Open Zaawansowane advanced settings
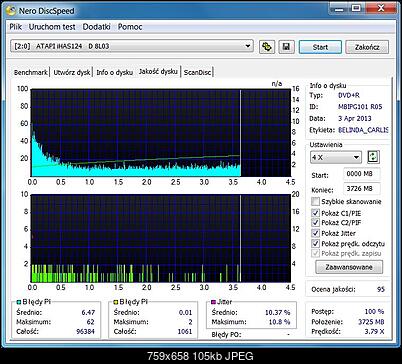This screenshot has height=364, width=402. pos(349,267)
